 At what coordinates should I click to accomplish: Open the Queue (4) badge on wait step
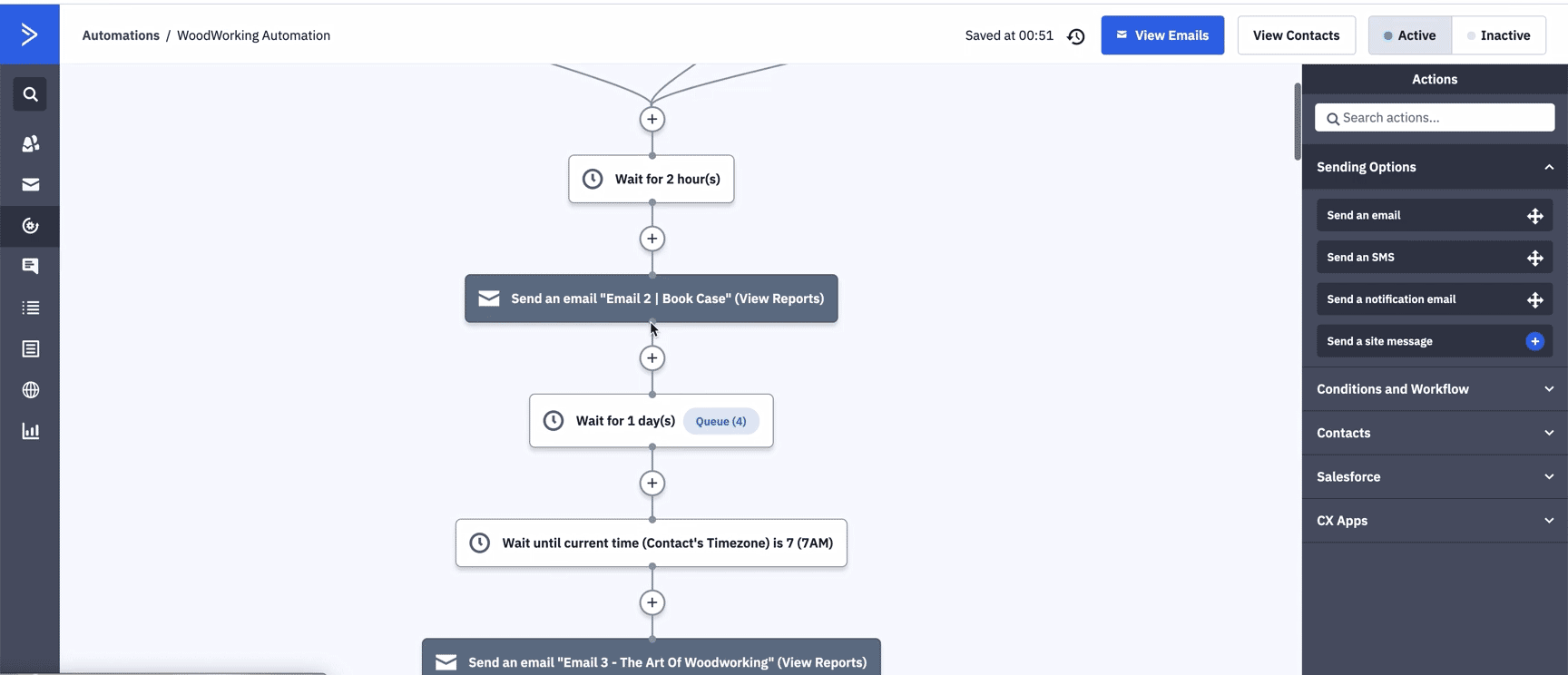(720, 421)
